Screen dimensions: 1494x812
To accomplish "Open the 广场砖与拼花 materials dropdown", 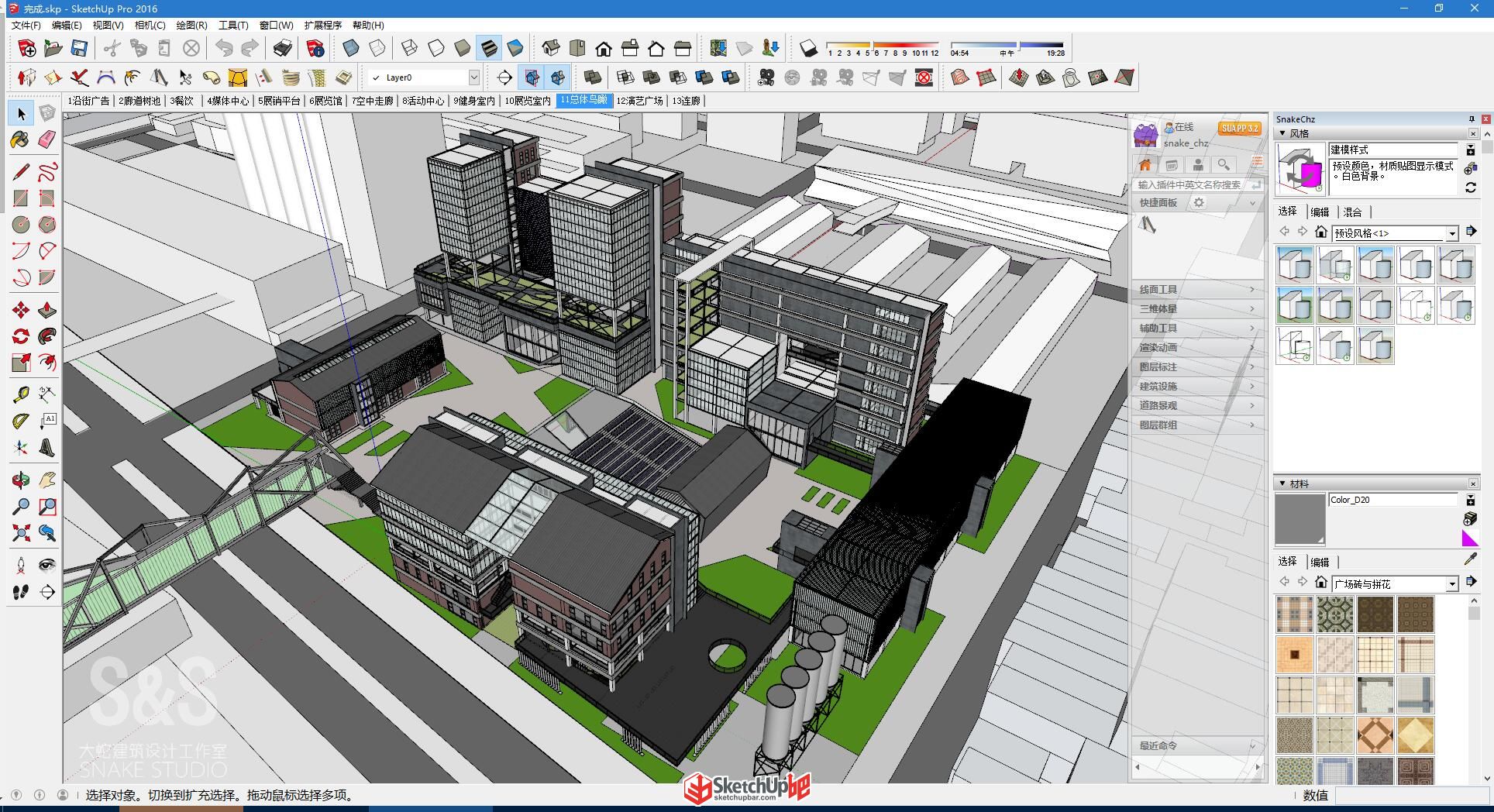I will [x=1451, y=584].
